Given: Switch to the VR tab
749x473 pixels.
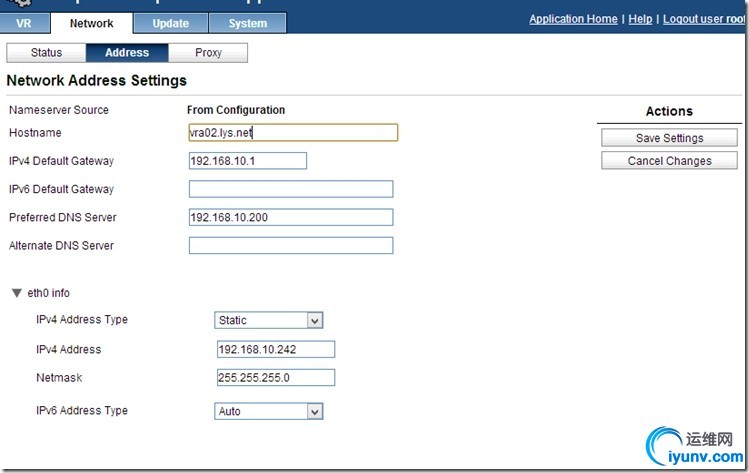Looking at the screenshot, I should click(25, 23).
